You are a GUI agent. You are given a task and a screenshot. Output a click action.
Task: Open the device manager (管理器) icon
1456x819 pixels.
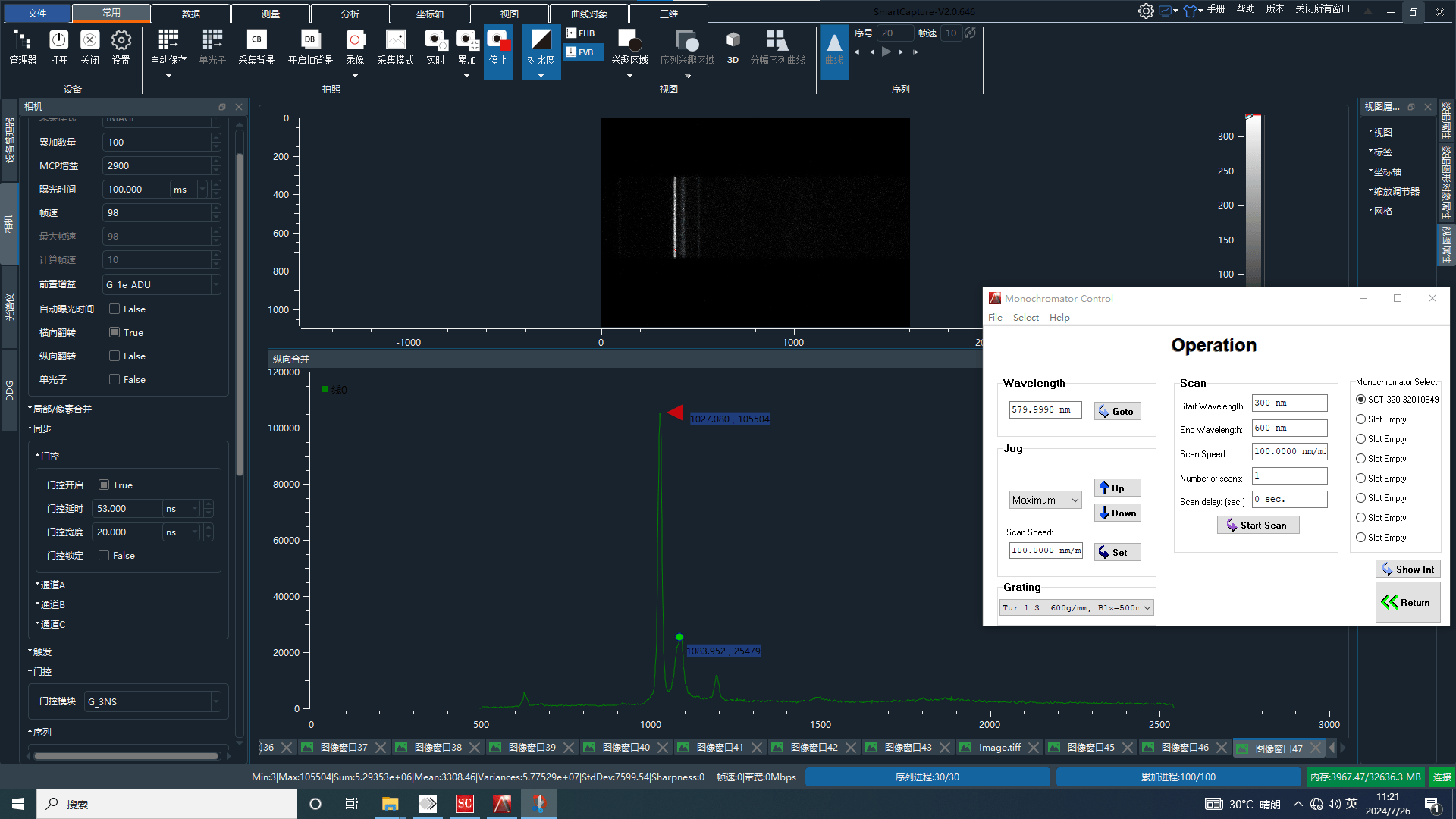click(x=23, y=47)
